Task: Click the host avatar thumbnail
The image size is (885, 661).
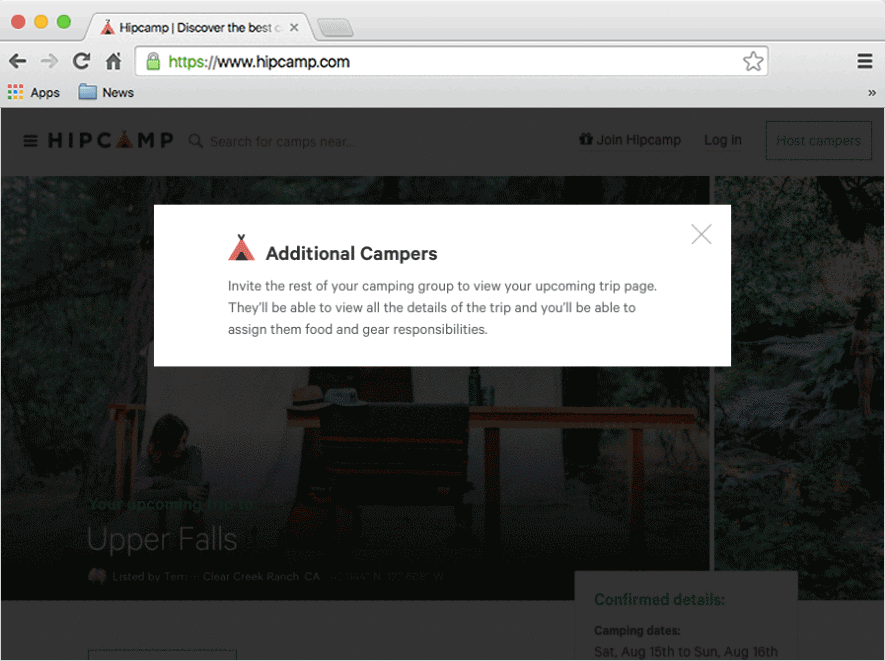Action: (x=97, y=576)
